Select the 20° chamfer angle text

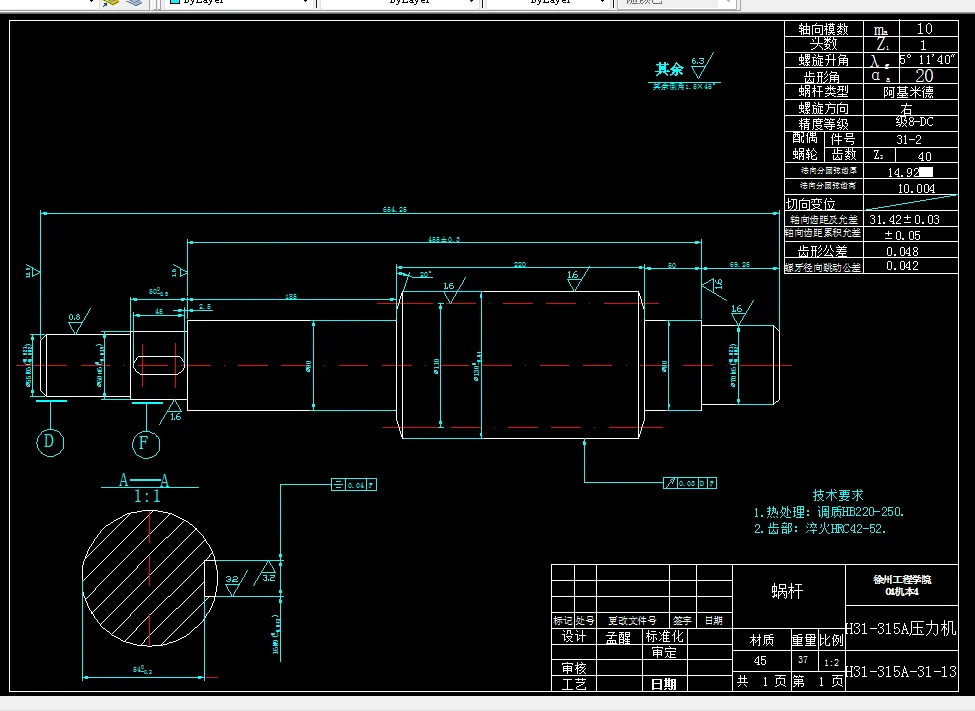point(425,274)
